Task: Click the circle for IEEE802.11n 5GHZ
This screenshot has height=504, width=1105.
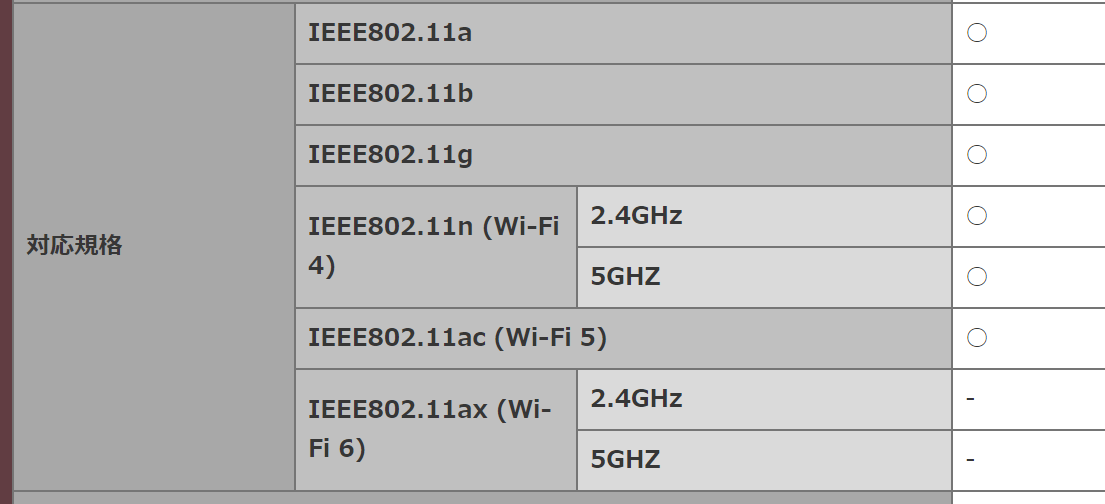Action: point(977,276)
